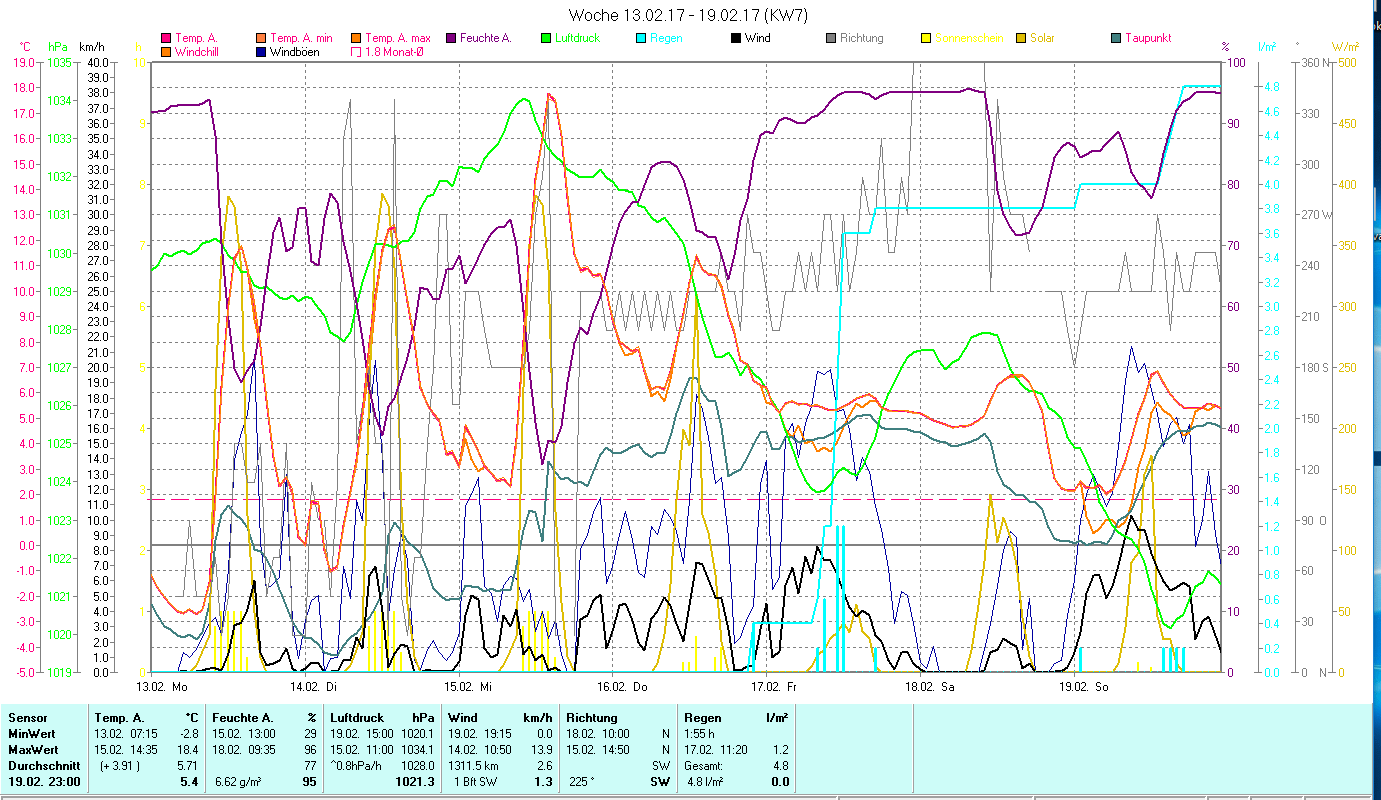The image size is (1381, 800).
Task: Click the 'l/m²' axis unit above the chart
Action: 1266,46
